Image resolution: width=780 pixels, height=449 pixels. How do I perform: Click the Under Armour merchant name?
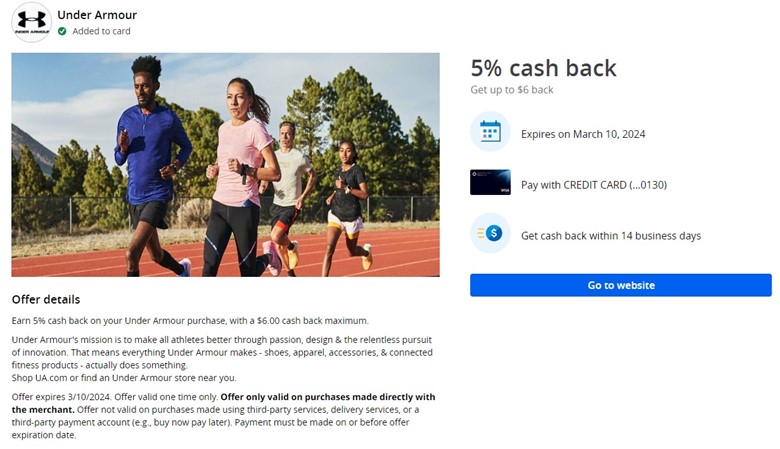[x=97, y=15]
